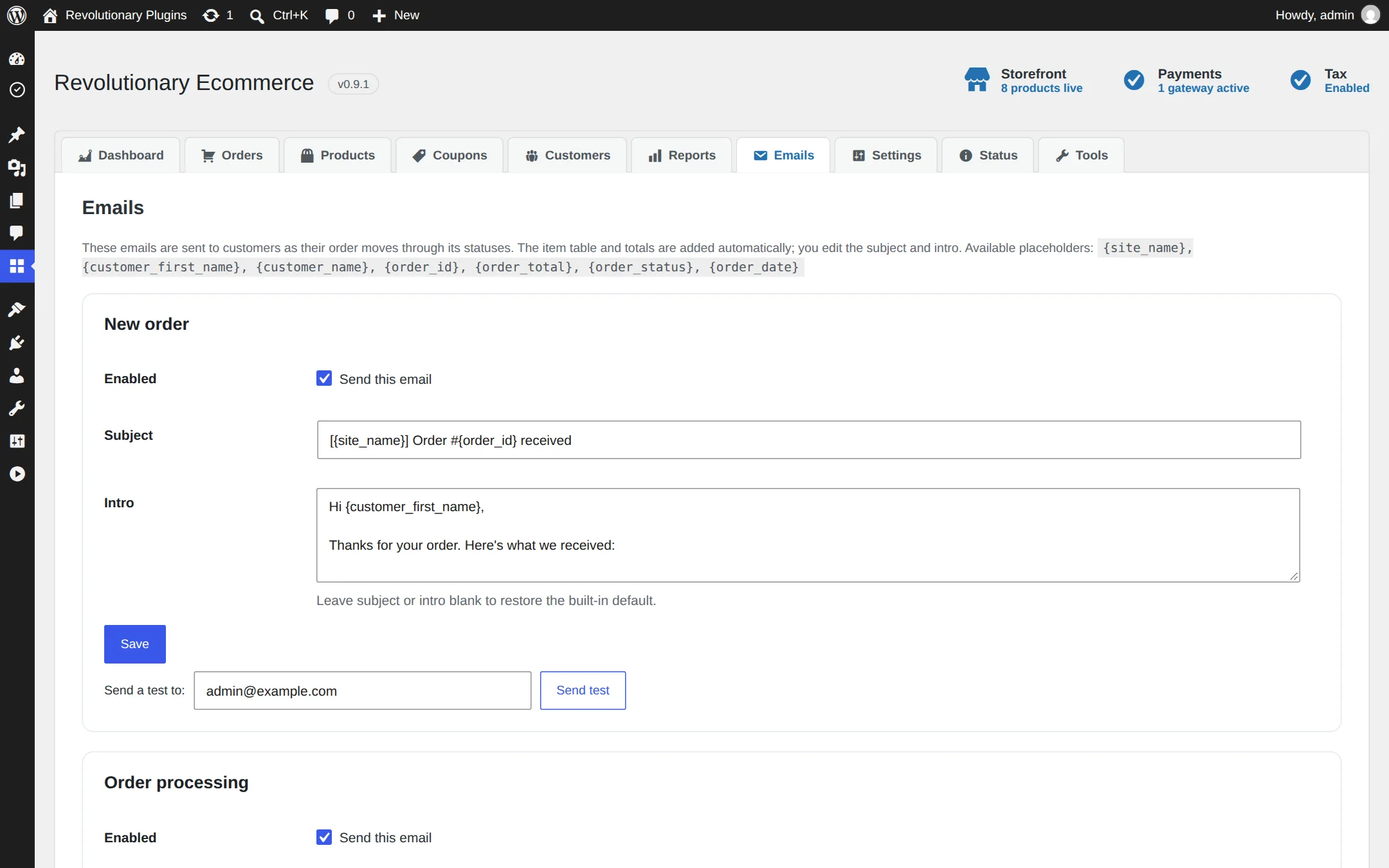Switch to the Dashboard tab
1389x868 pixels.
pyautogui.click(x=121, y=155)
